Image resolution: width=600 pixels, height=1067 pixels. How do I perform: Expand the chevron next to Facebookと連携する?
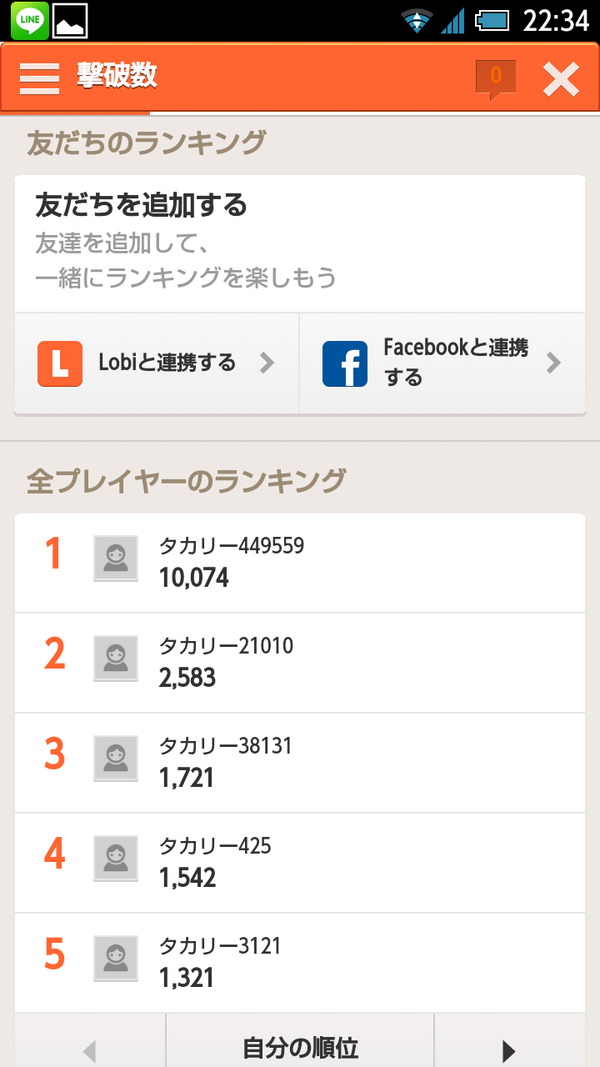(x=554, y=363)
